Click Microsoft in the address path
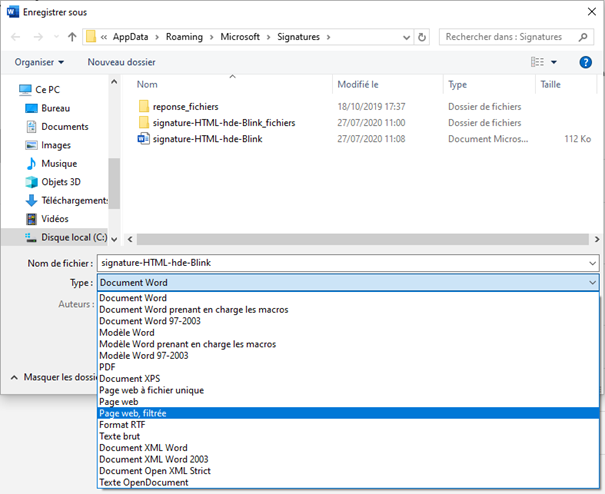The height and width of the screenshot is (494, 605). [x=240, y=37]
